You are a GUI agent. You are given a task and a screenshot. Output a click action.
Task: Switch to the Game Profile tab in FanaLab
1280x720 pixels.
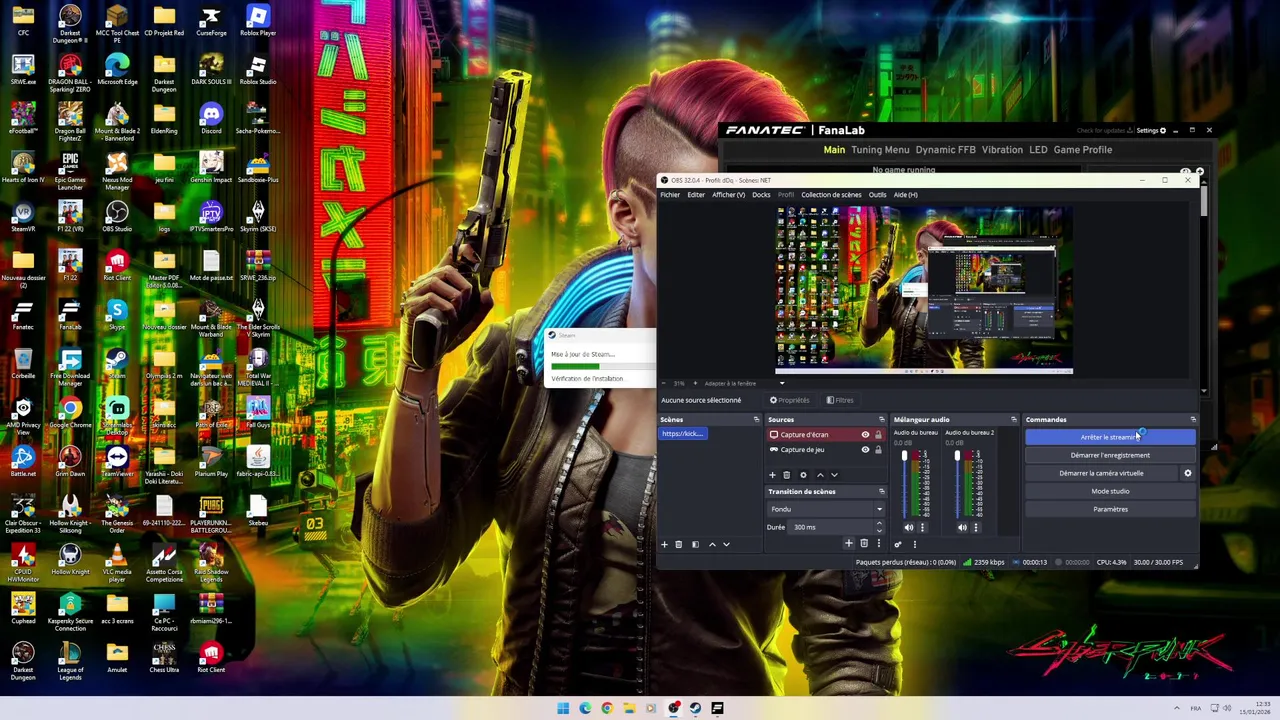1083,150
